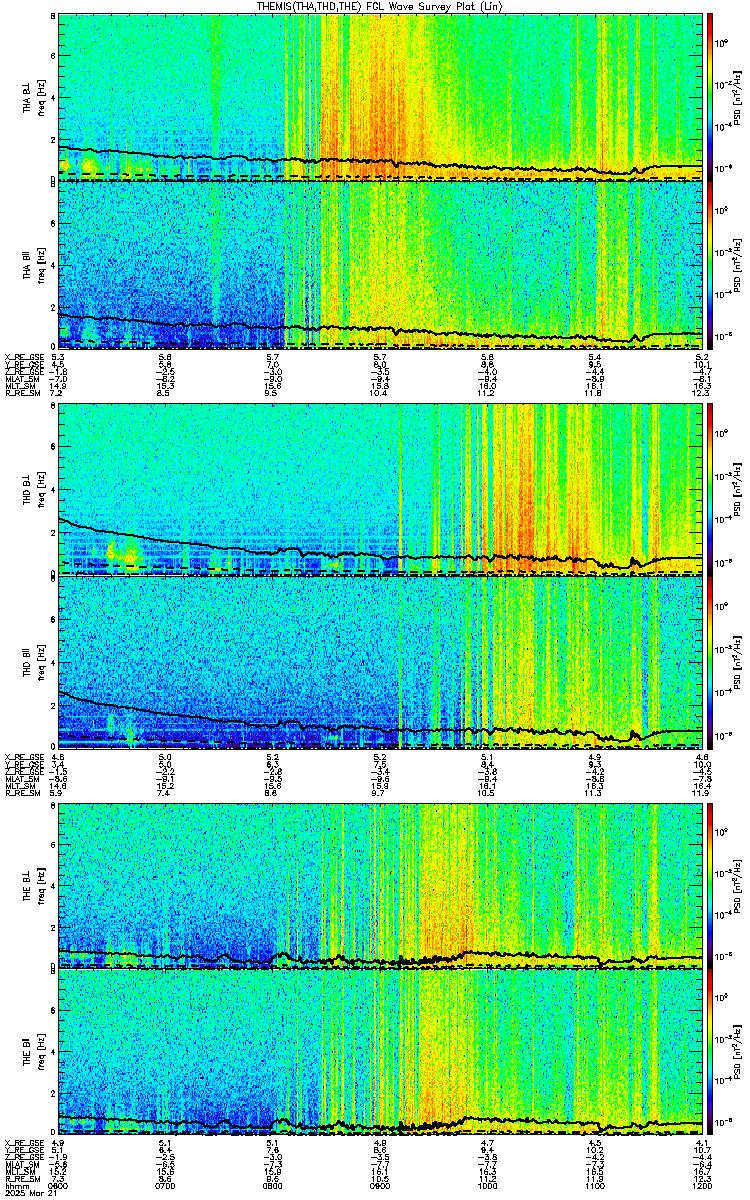The image size is (750, 1200).
Task: Click the 1200 time tick label
Action: [704, 1187]
